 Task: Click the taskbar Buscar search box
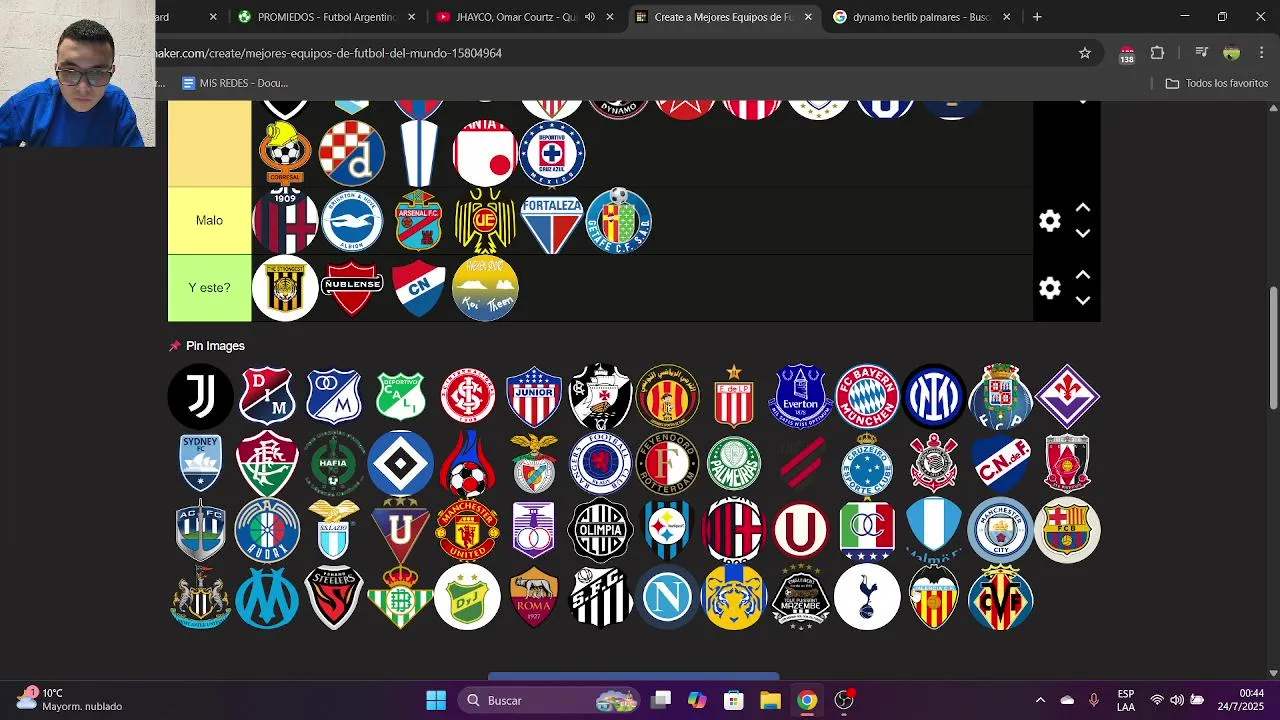click(x=550, y=700)
